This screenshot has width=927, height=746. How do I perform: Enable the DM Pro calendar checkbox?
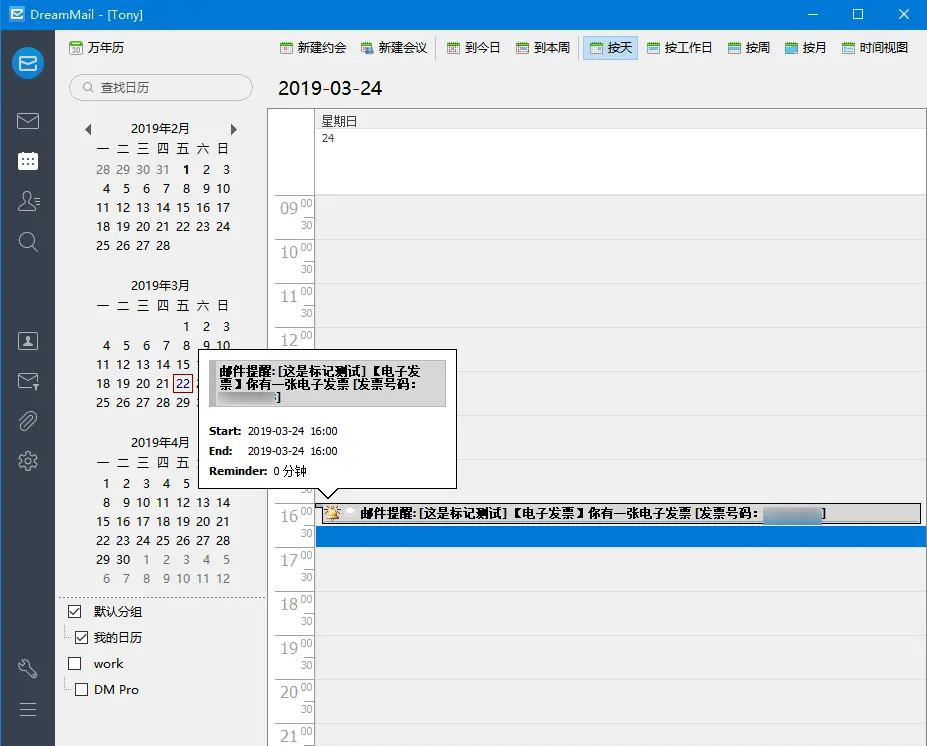[x=82, y=689]
